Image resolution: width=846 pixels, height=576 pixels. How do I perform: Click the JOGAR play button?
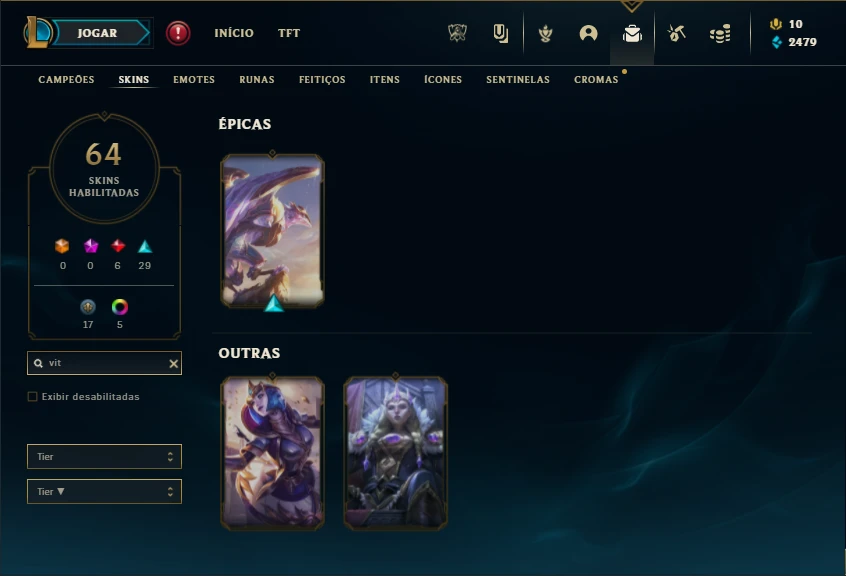97,33
